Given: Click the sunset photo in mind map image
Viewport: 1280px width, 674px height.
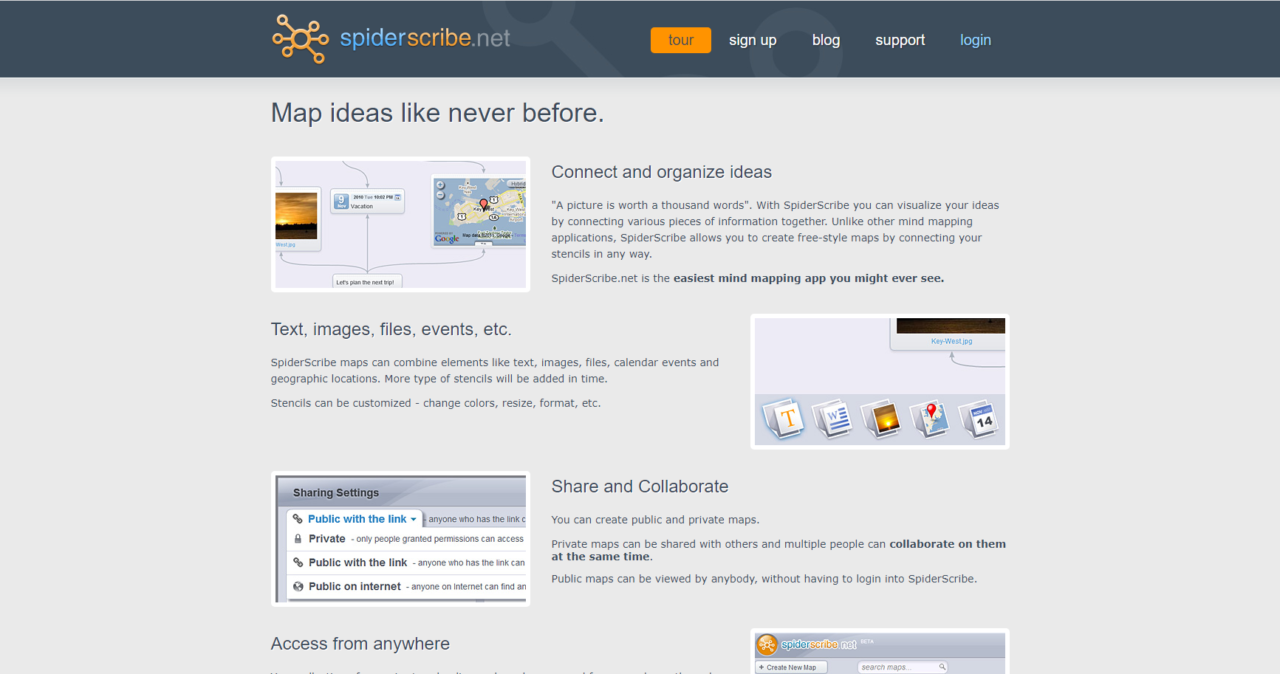Looking at the screenshot, I should (x=296, y=216).
